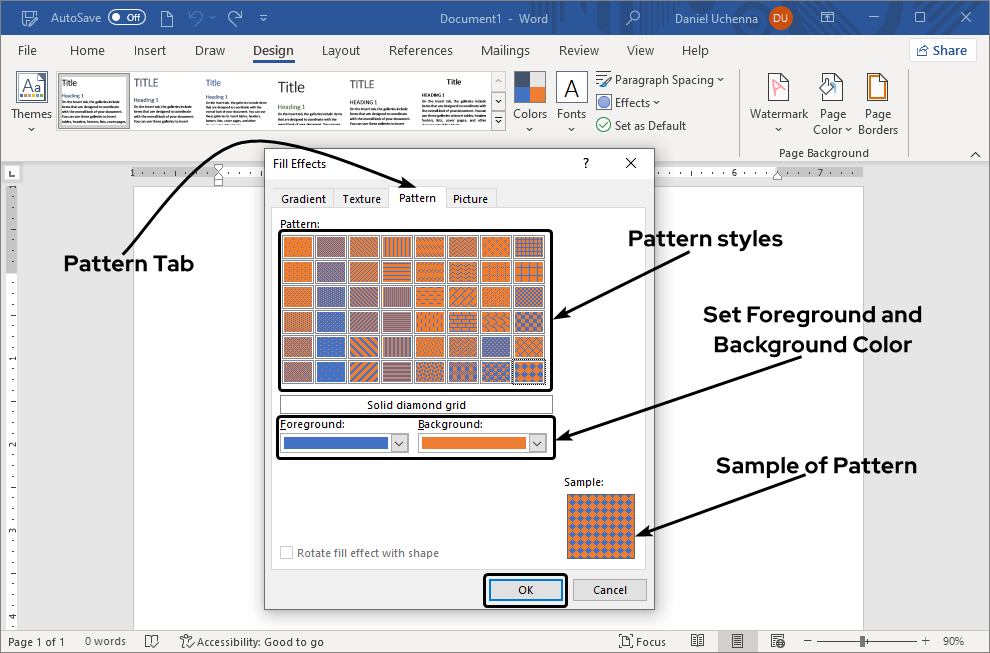
Task: Select the Solid diamond grid pattern swatch
Action: tap(529, 372)
